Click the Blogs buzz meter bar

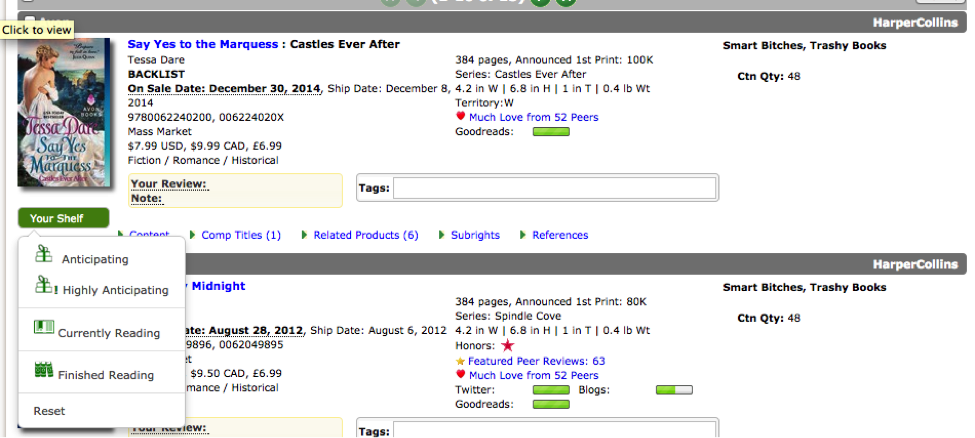coord(673,390)
